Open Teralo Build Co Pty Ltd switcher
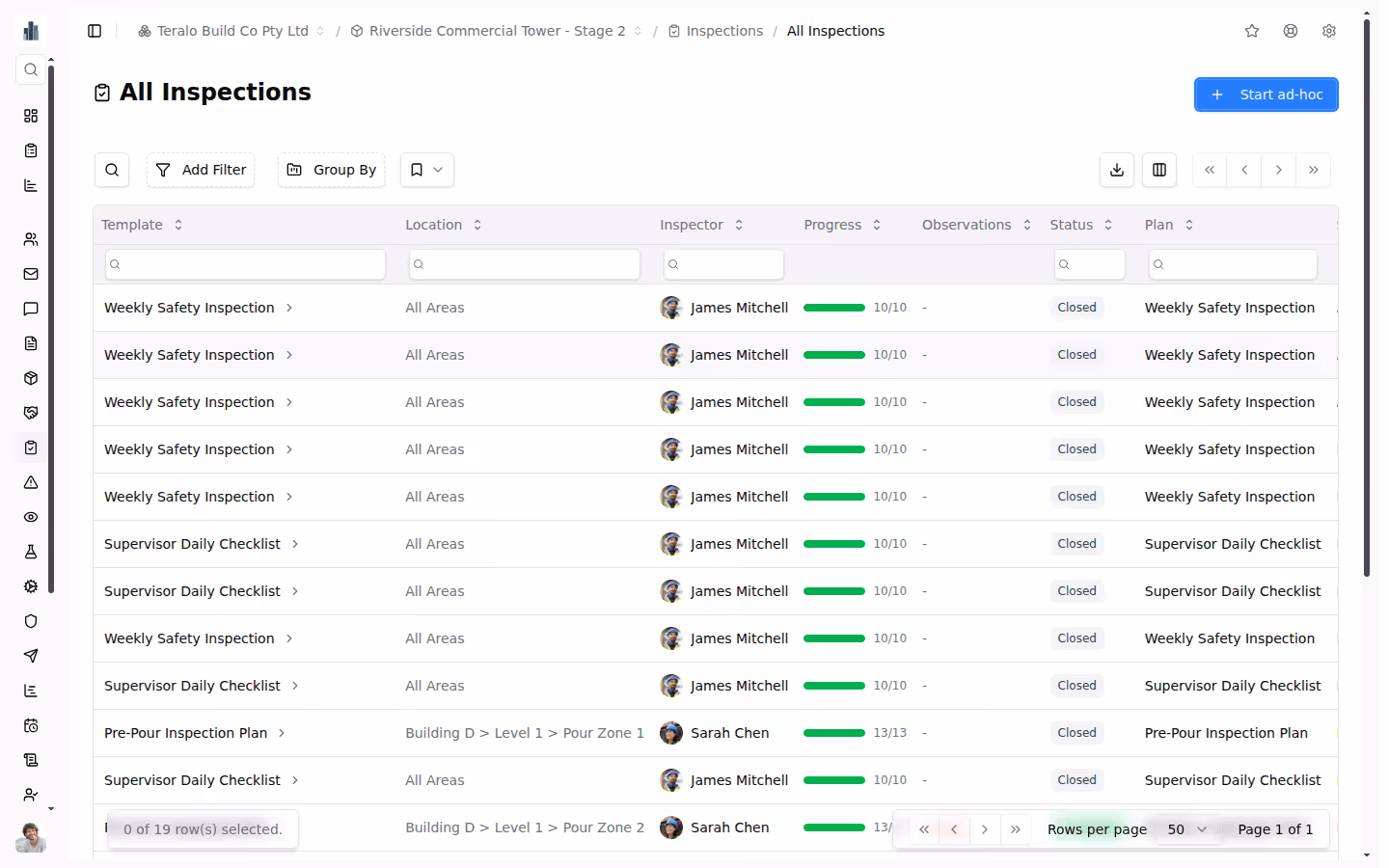 coord(231,31)
